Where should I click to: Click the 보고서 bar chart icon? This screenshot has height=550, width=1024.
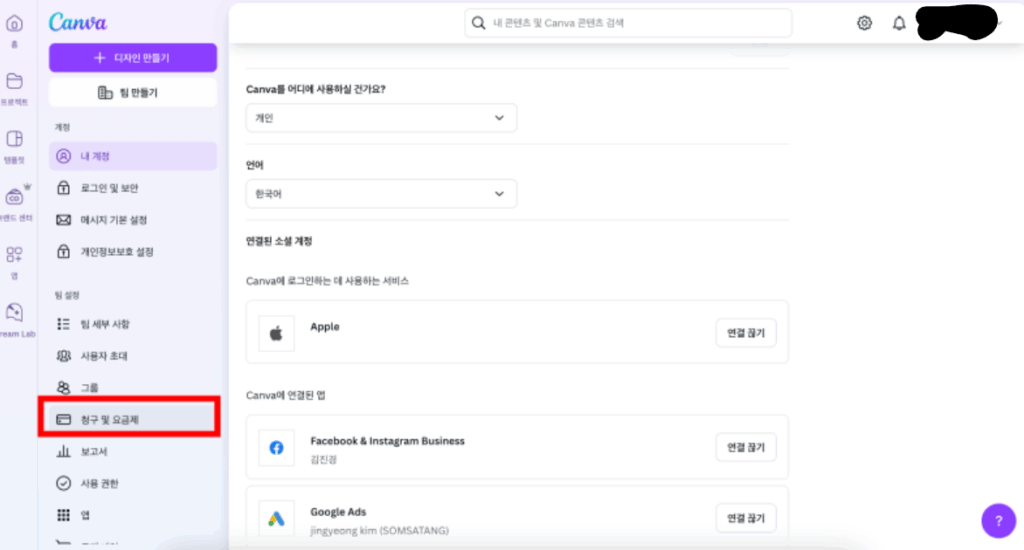tap(63, 451)
